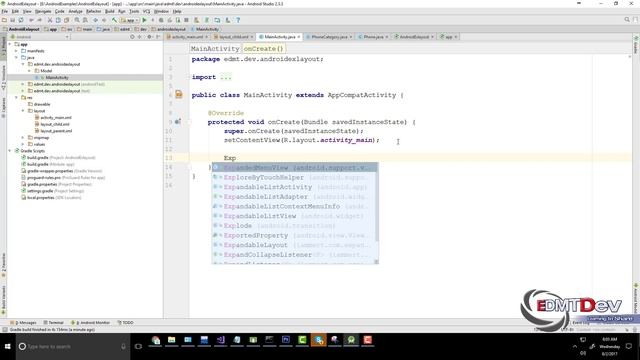This screenshot has height=360, width=640.
Task: Switch to PhoneCategory.java editor tab
Action: [x=329, y=37]
